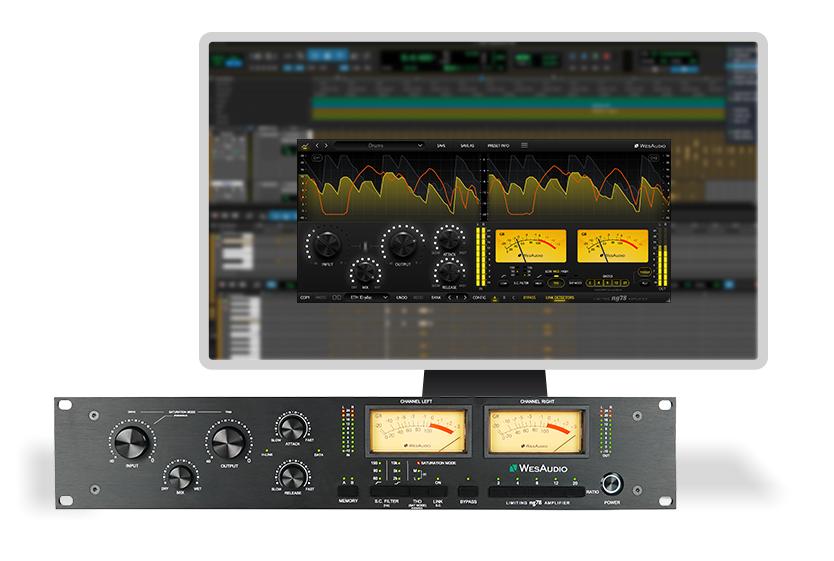Screen dimensions: 834x561
Task: Click the hardware MIX knob
Action: pyautogui.click(x=180, y=477)
